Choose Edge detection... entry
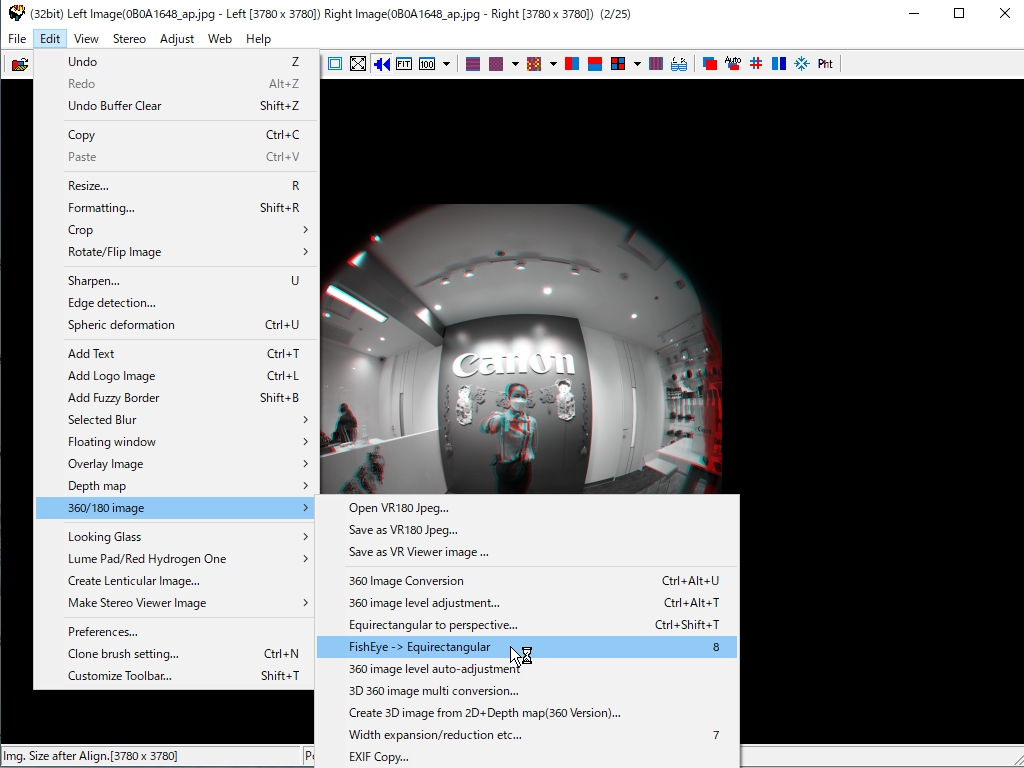The image size is (1024, 768). [x=176, y=303]
